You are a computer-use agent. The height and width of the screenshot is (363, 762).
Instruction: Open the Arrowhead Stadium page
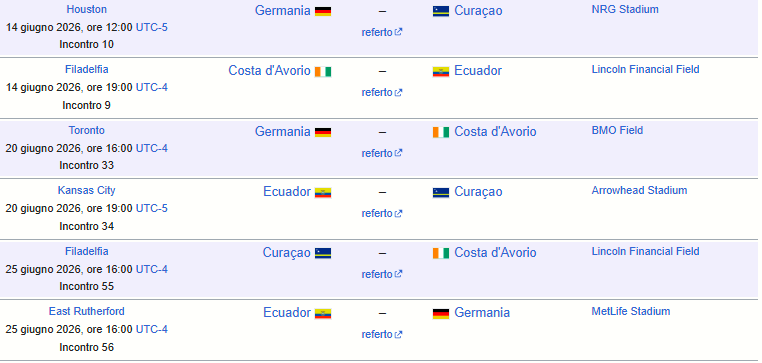pos(639,190)
